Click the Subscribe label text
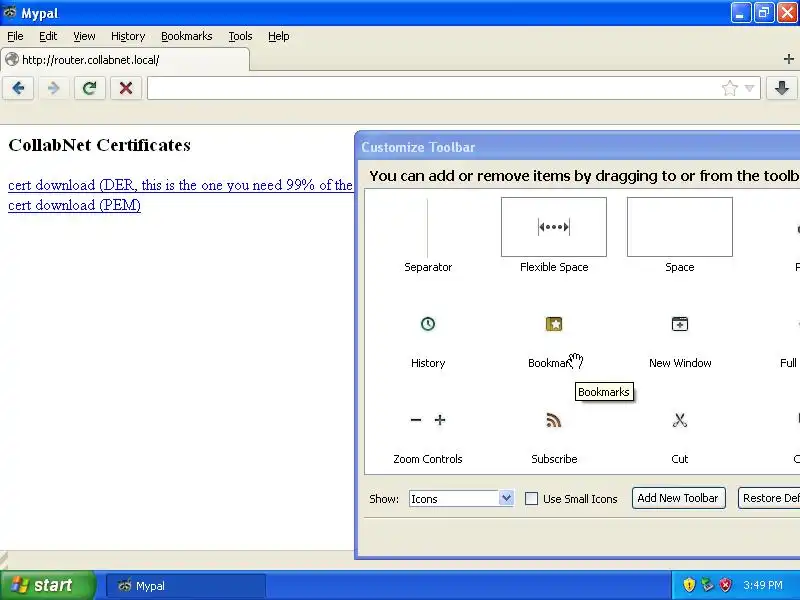Screen dimensions: 800x600 click(x=554, y=459)
